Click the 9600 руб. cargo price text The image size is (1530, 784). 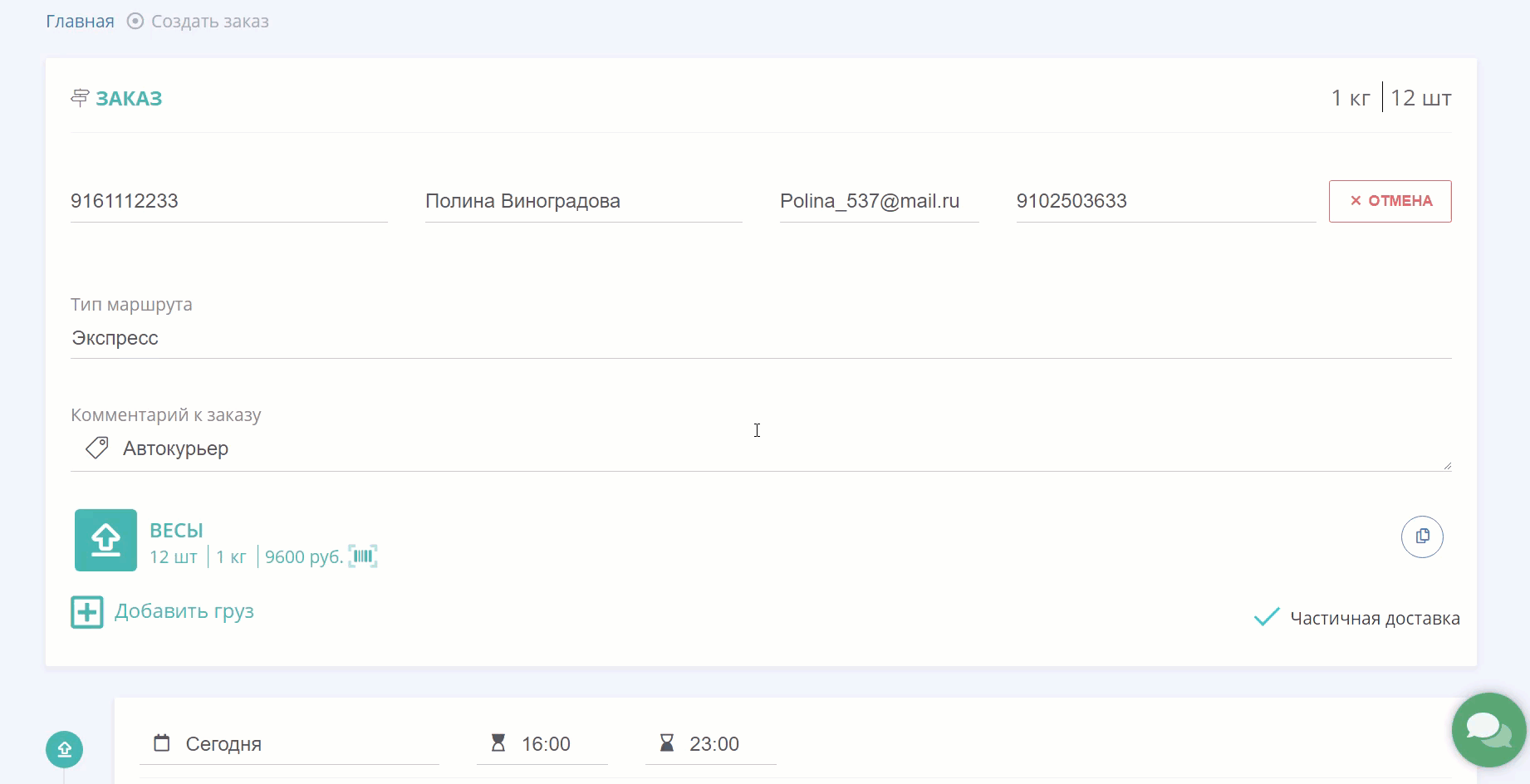click(x=304, y=556)
